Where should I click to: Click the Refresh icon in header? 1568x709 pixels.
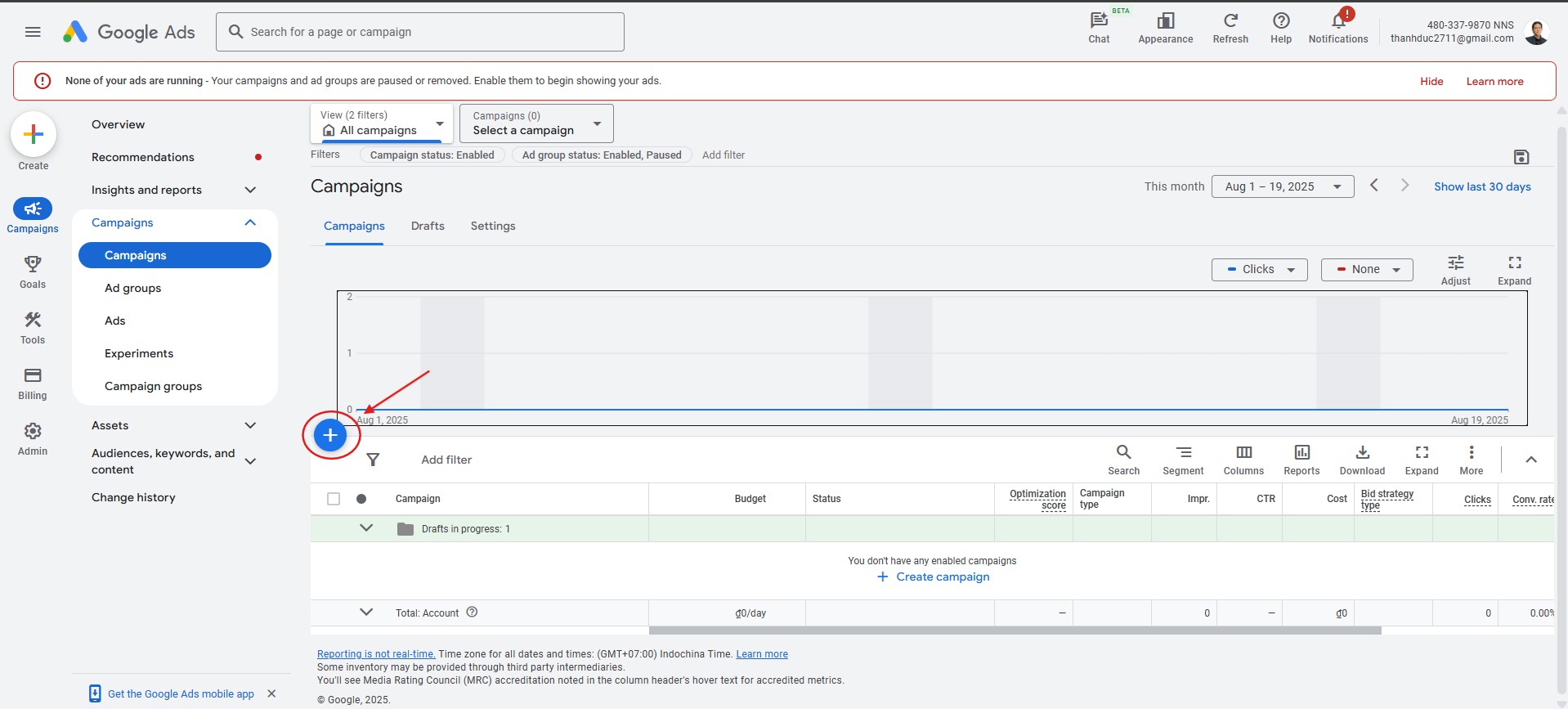click(x=1230, y=26)
